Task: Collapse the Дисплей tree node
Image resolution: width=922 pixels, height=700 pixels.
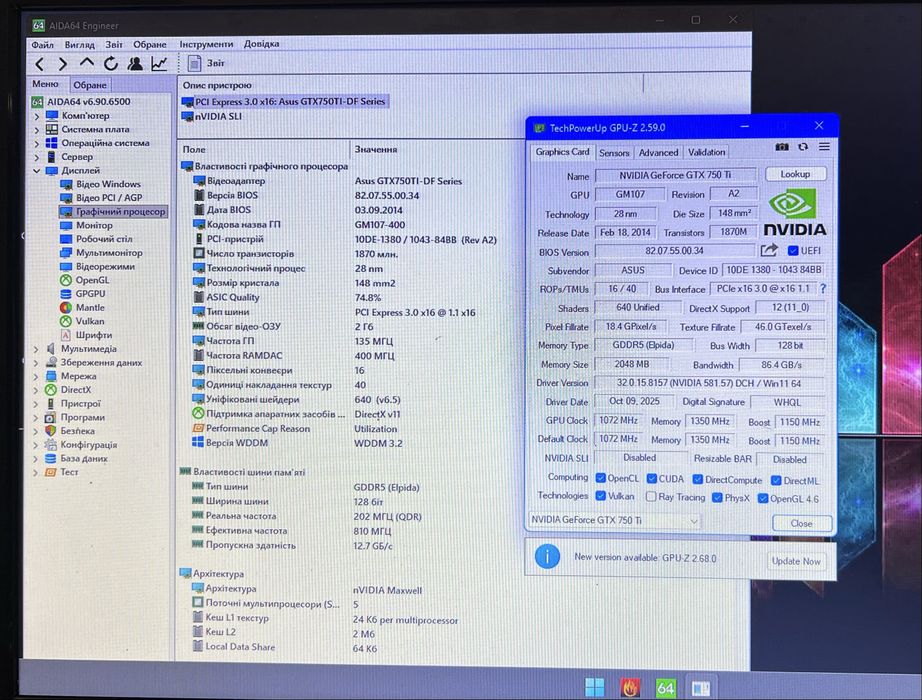Action: [37, 171]
